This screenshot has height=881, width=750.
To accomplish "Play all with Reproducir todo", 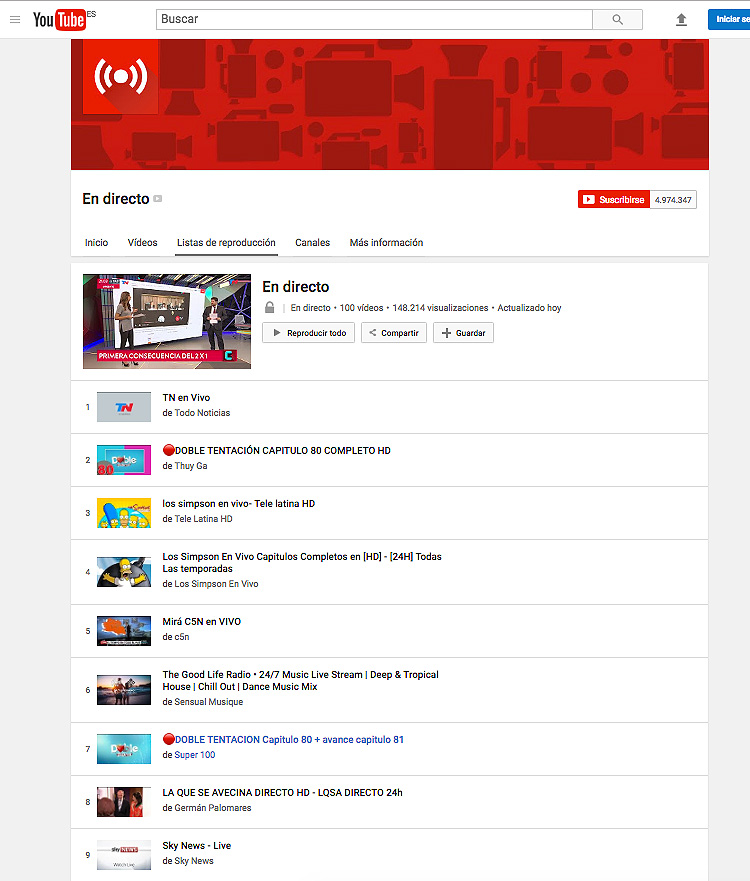I will click(x=308, y=333).
